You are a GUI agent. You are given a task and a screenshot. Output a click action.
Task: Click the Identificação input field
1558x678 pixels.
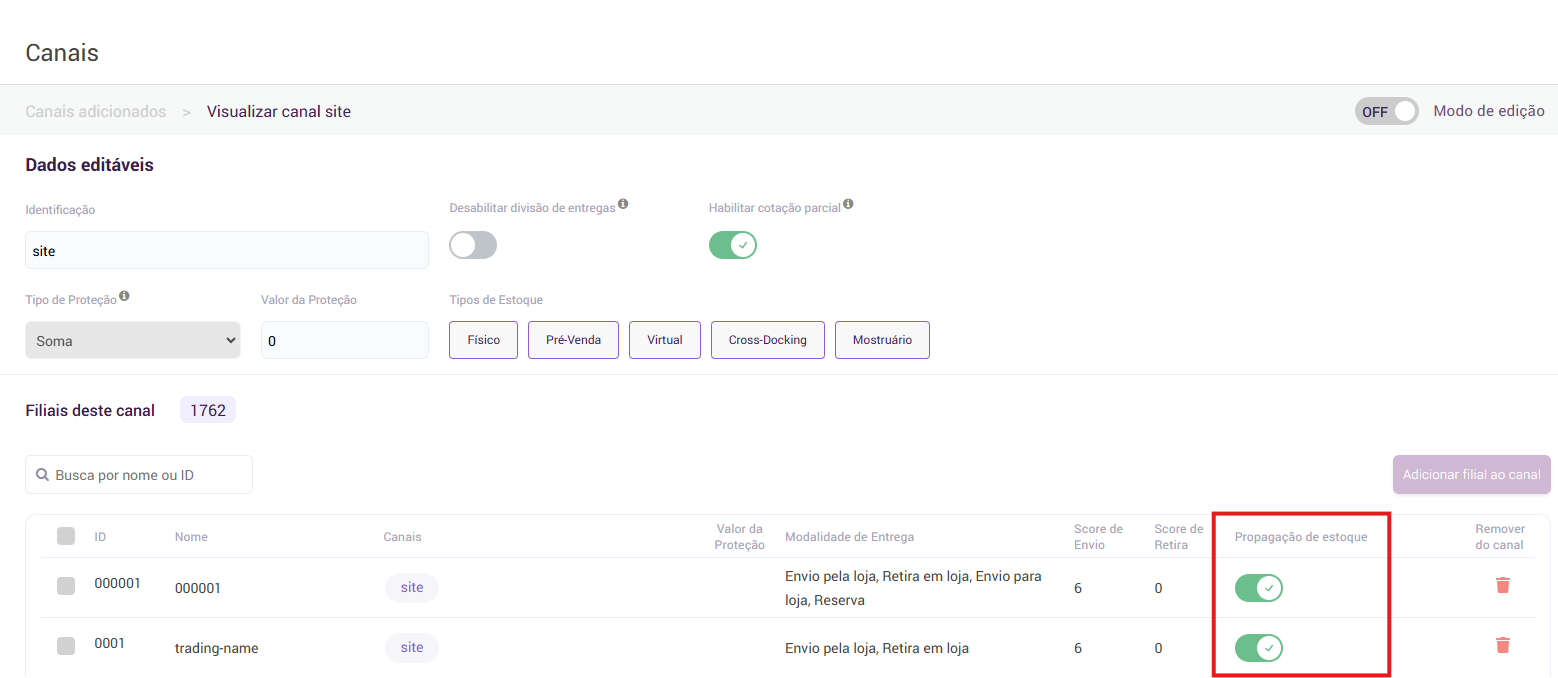point(227,251)
